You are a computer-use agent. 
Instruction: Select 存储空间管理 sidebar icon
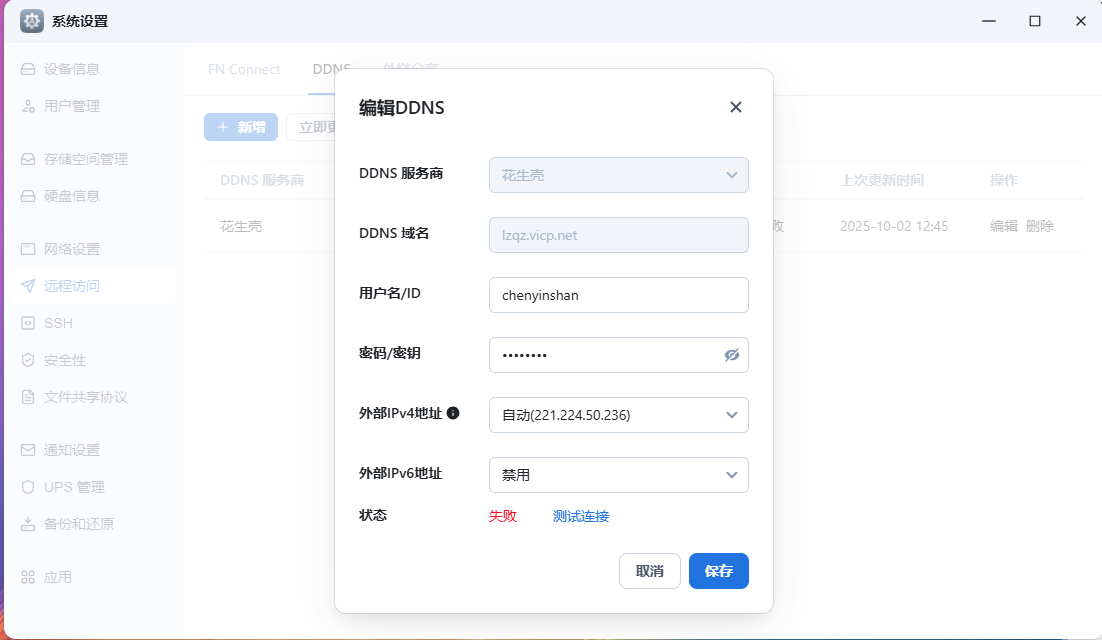28,159
